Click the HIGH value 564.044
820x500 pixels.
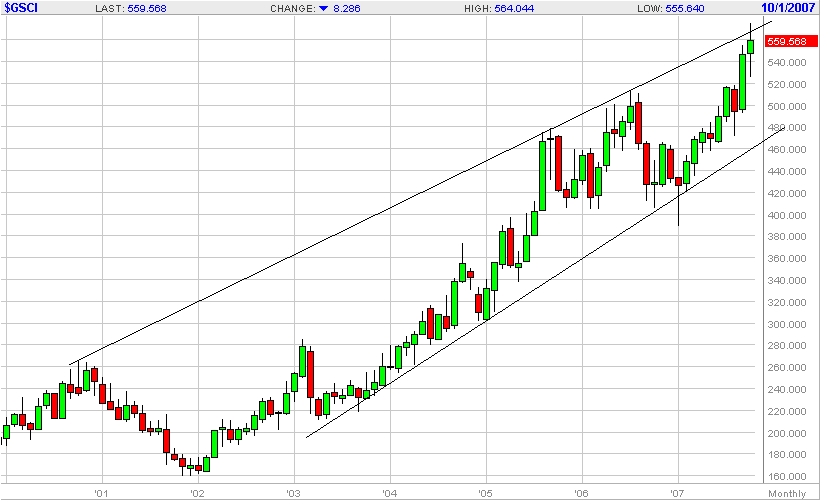[x=515, y=8]
